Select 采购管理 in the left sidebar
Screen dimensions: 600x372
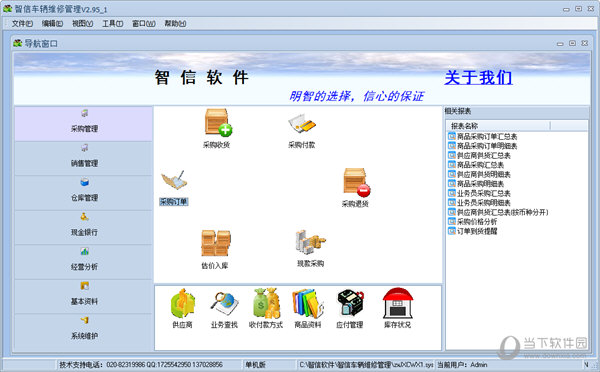click(84, 124)
